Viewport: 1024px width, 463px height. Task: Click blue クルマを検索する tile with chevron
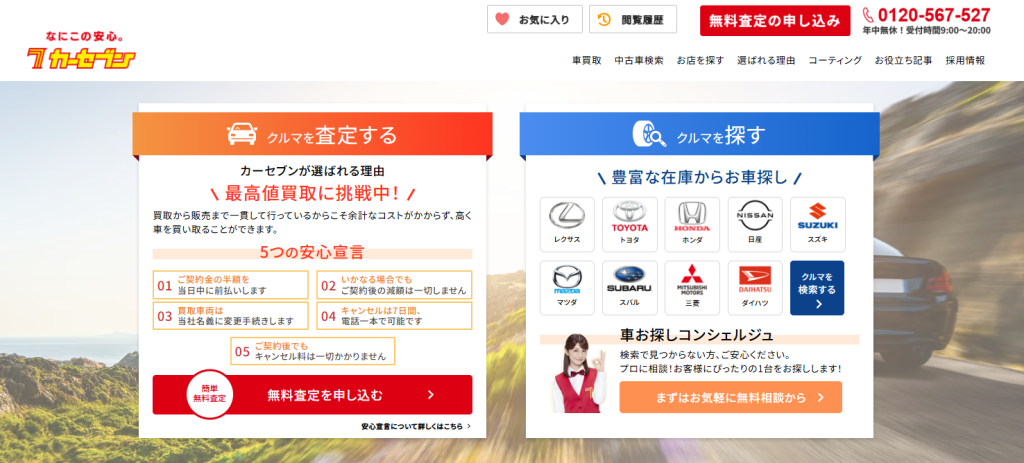click(817, 288)
